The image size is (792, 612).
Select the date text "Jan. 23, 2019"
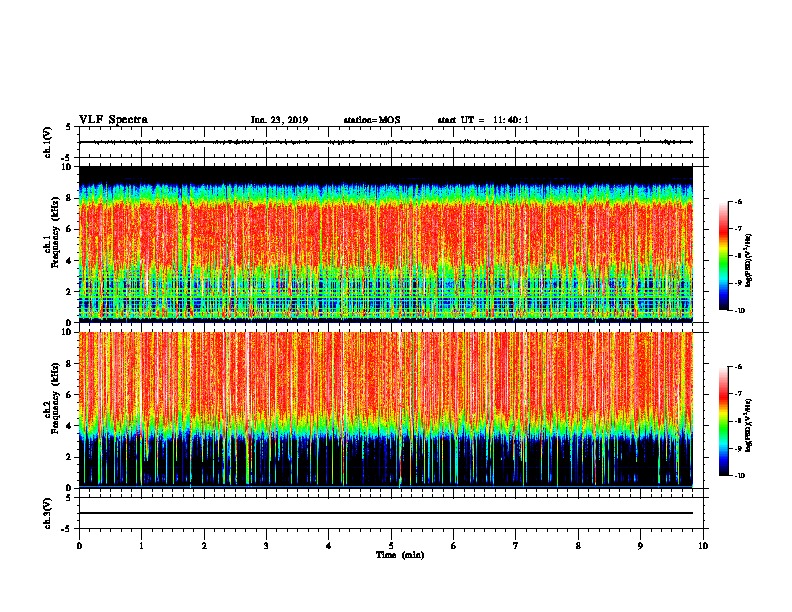point(279,120)
